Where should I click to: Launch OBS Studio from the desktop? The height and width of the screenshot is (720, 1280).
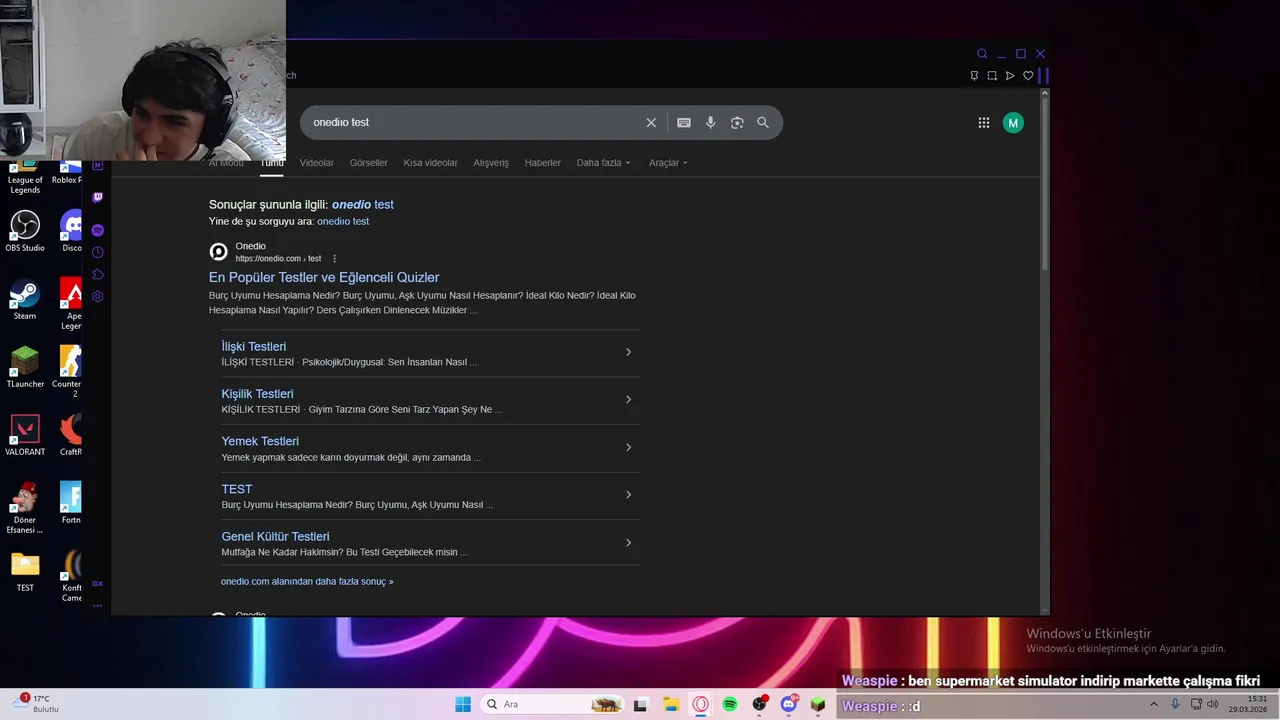coord(25,231)
